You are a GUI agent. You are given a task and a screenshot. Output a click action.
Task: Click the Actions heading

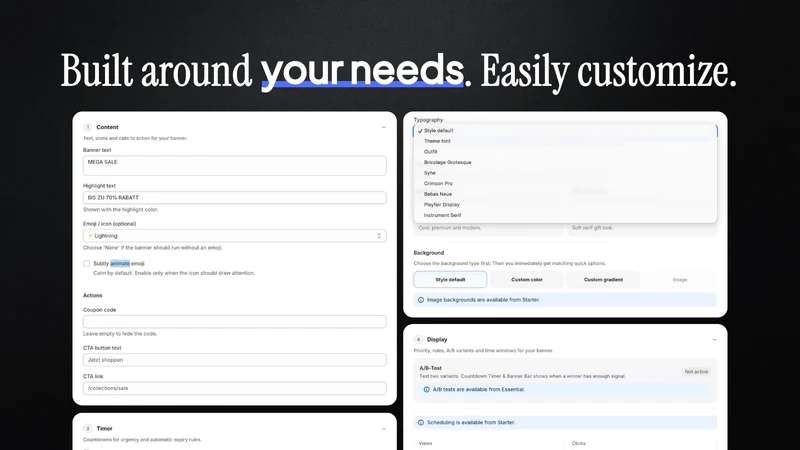click(x=92, y=295)
